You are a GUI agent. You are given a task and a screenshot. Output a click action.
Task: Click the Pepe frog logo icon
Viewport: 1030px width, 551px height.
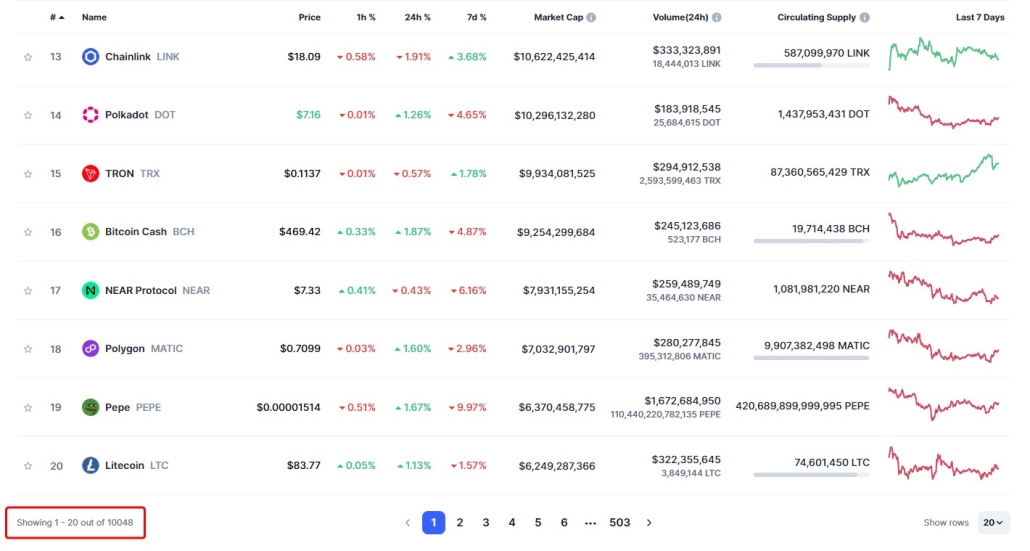pos(90,407)
